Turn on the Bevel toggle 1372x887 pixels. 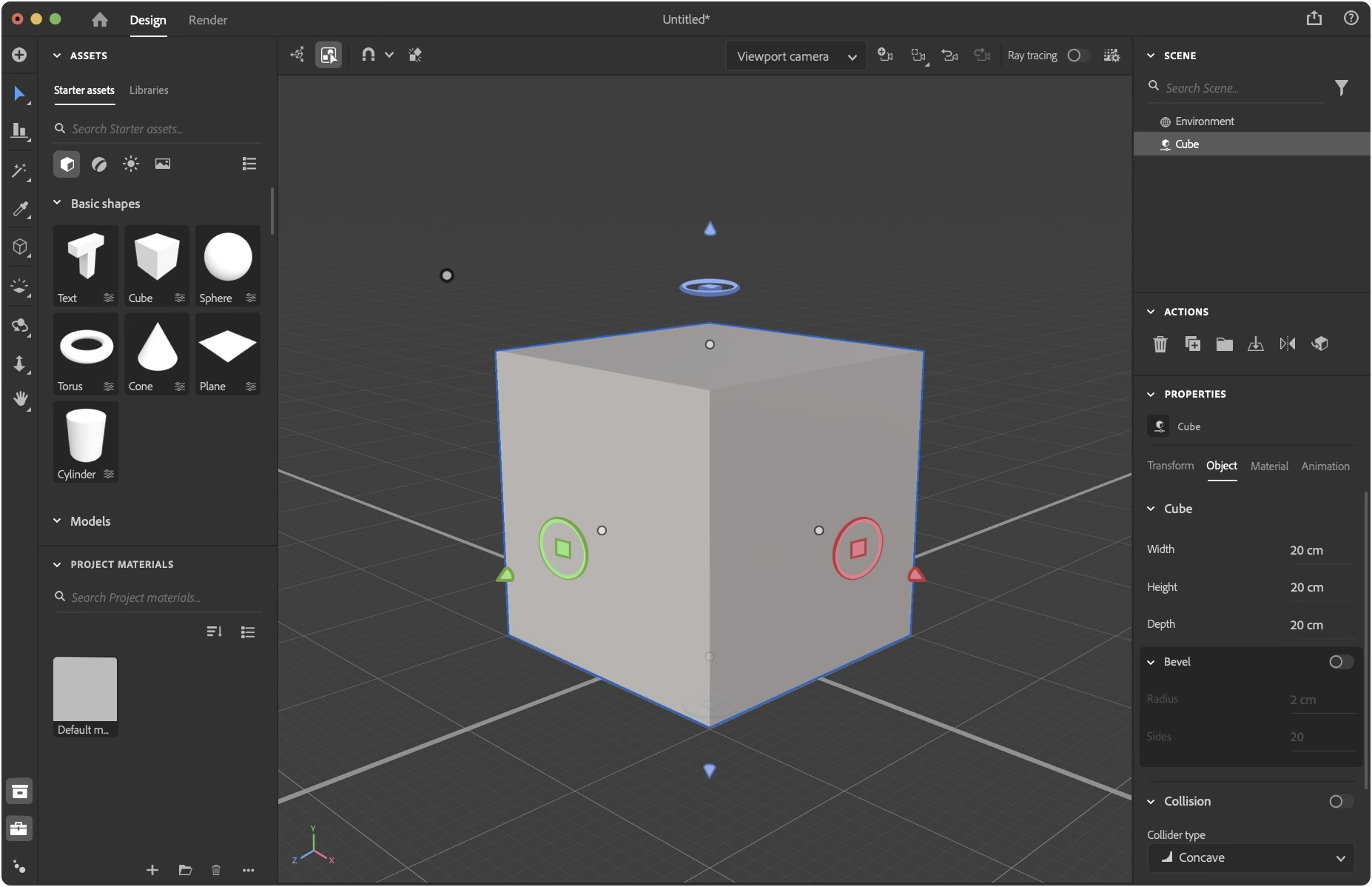(x=1340, y=662)
